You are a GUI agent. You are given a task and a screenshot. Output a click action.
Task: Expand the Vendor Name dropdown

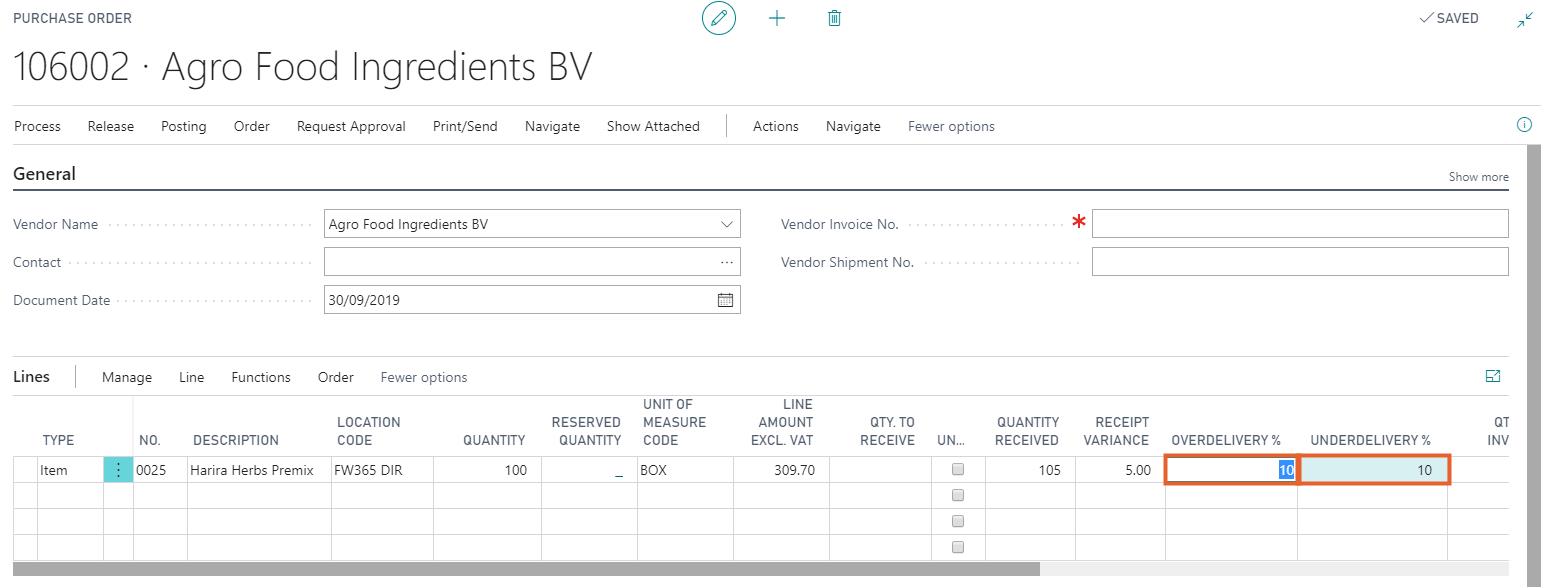coord(727,225)
